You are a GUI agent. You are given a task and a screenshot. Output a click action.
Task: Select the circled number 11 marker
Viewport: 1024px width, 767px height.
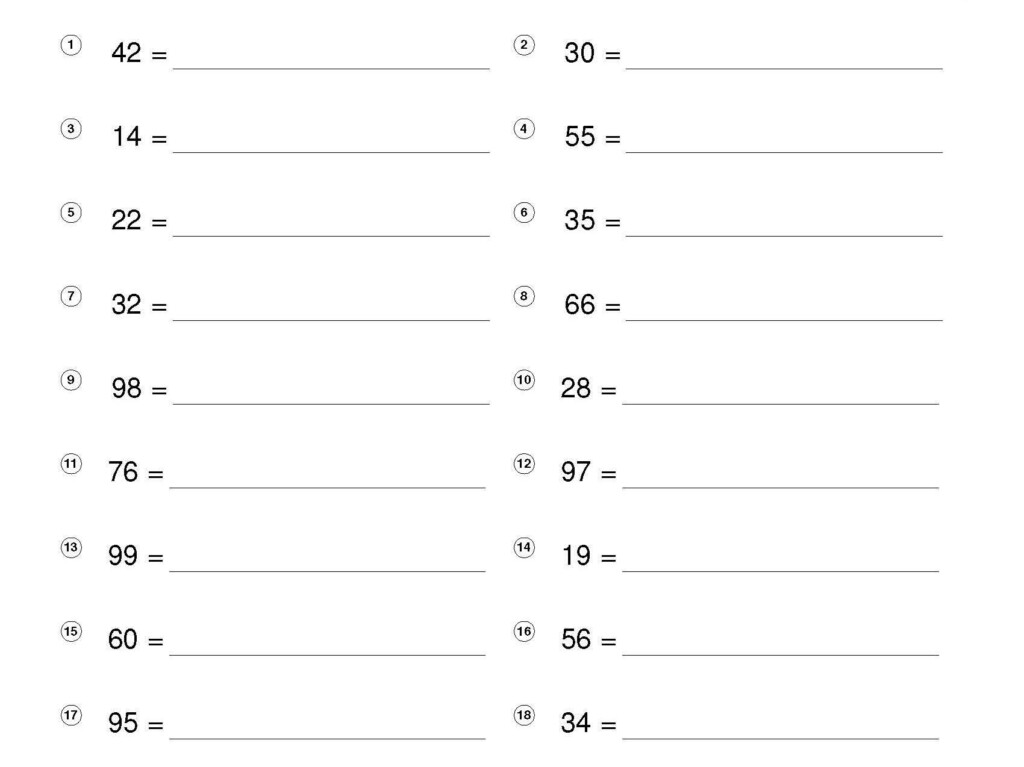tap(71, 464)
